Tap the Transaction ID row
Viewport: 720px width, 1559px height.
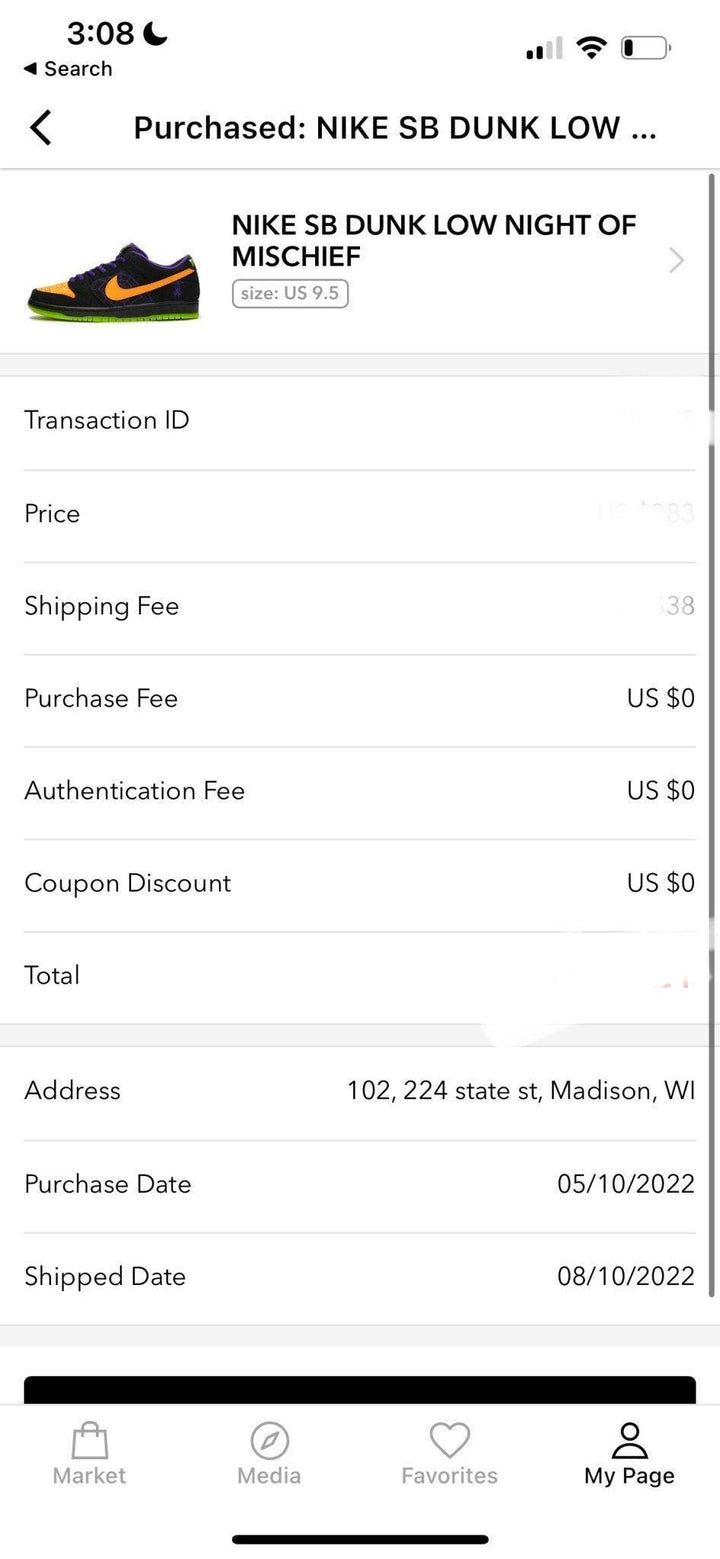tap(360, 420)
